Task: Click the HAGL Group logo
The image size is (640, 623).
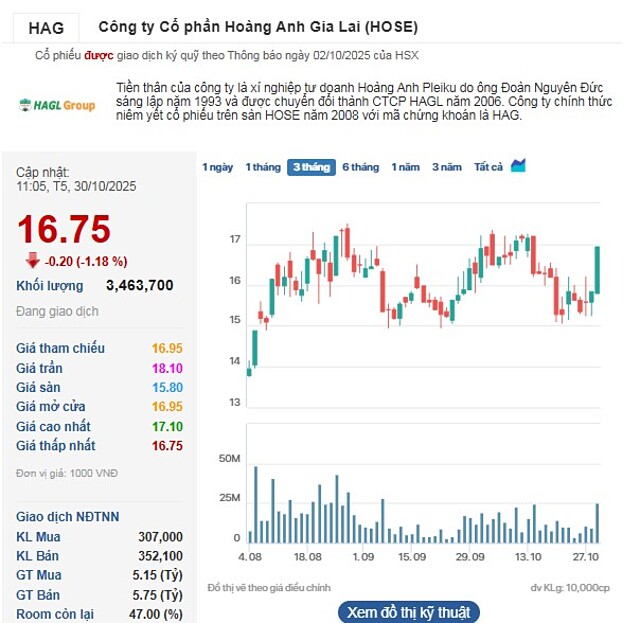Action: (58, 105)
